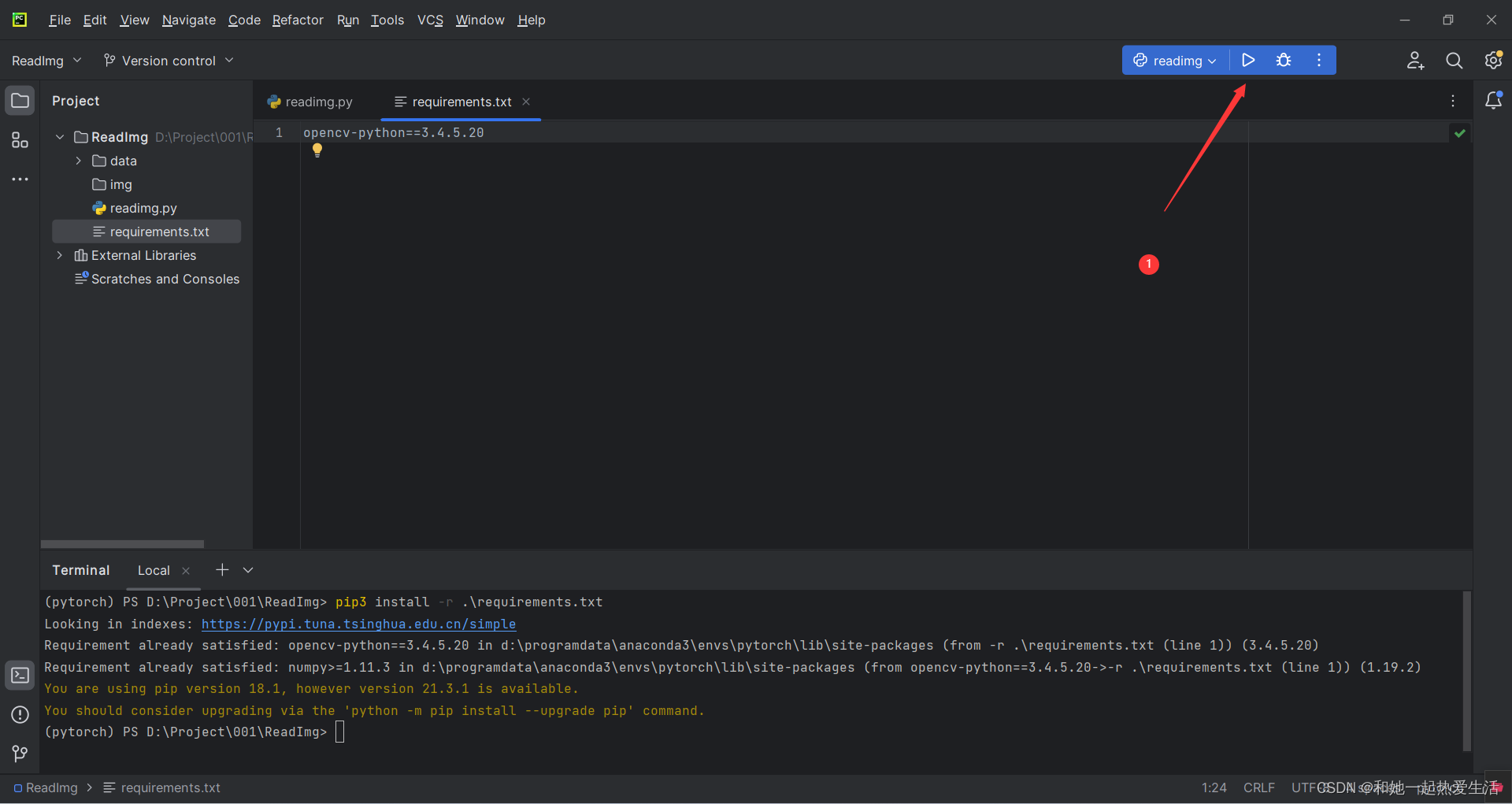Click the yellow intention lightbulb
1512x804 pixels.
317,150
